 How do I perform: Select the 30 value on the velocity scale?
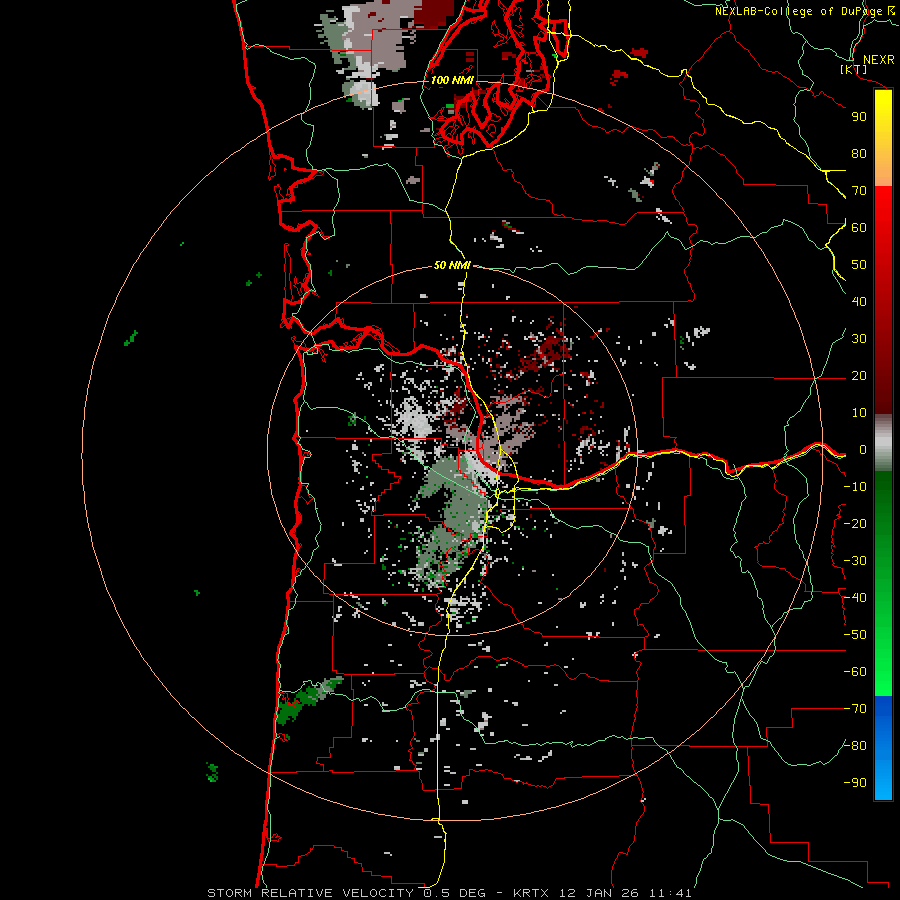pos(859,339)
